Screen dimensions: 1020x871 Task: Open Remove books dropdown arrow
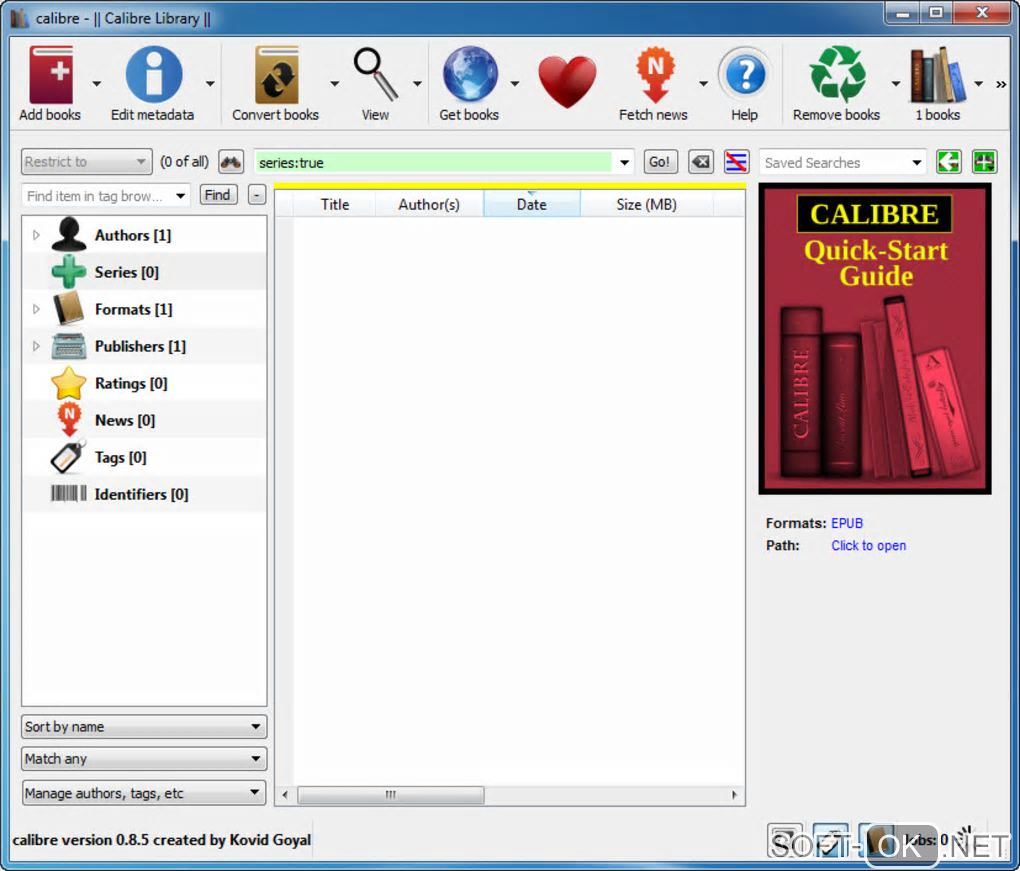point(896,83)
